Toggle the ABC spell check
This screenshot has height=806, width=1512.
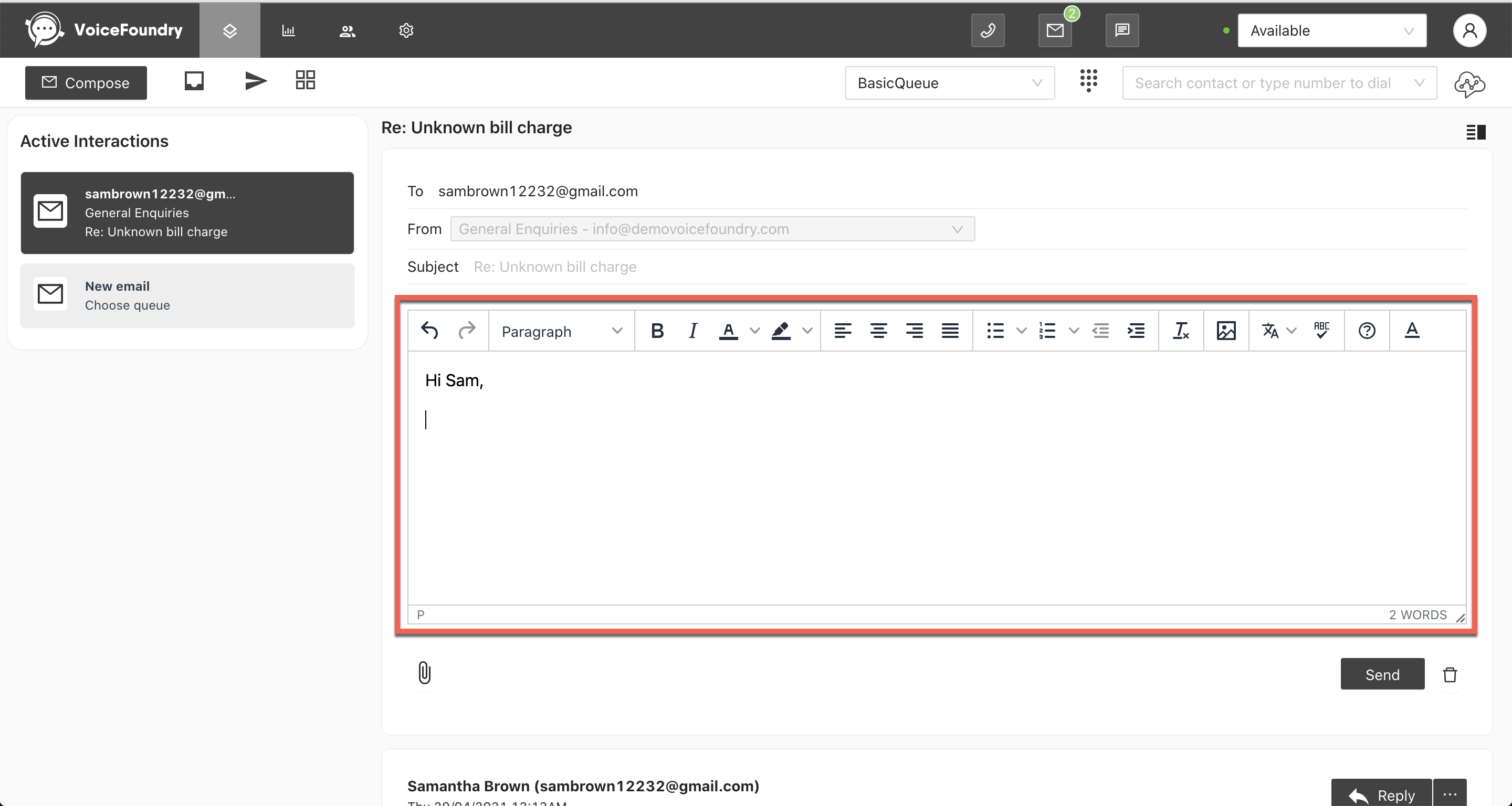point(1322,331)
